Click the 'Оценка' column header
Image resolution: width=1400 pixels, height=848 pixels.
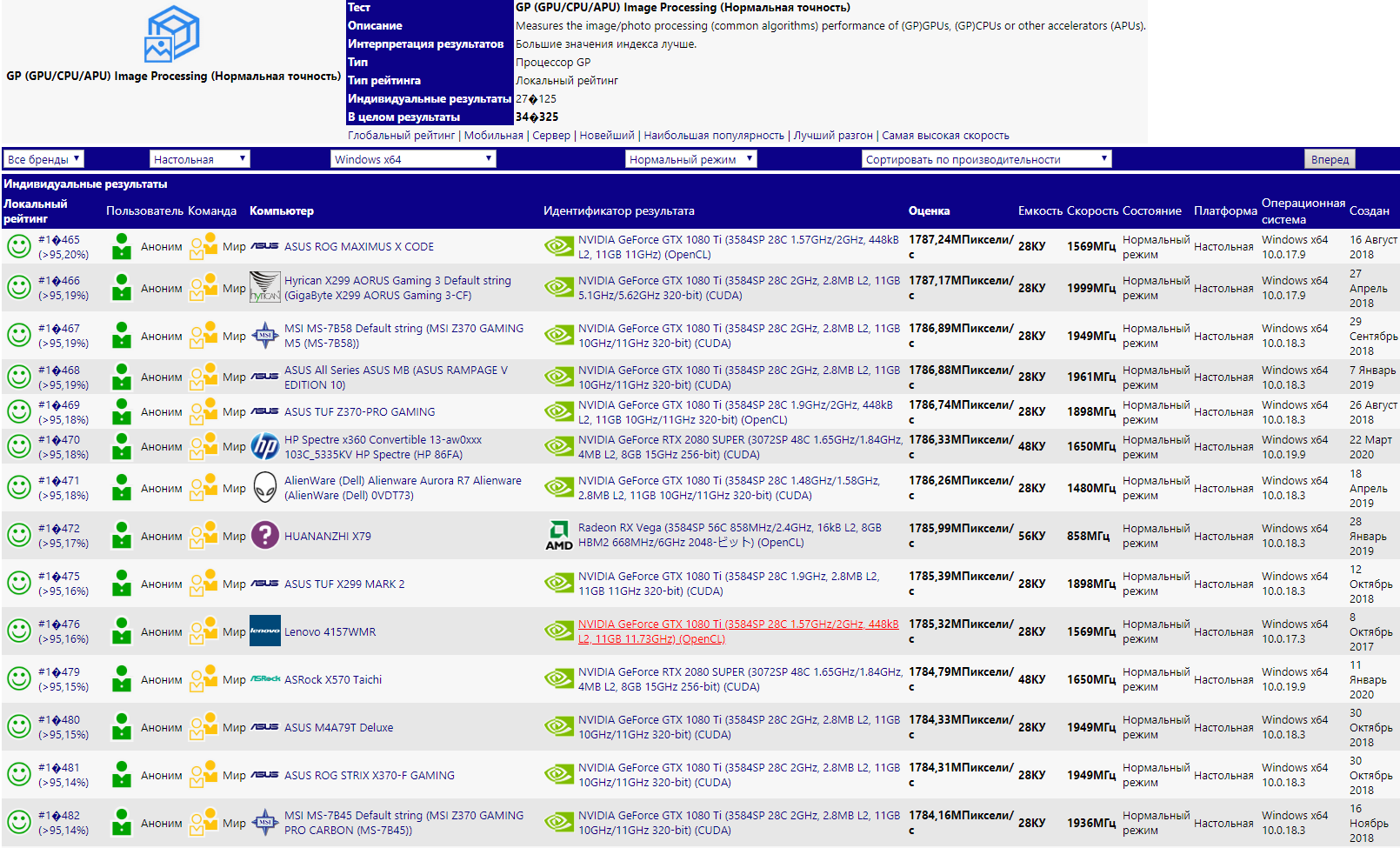pyautogui.click(x=929, y=210)
